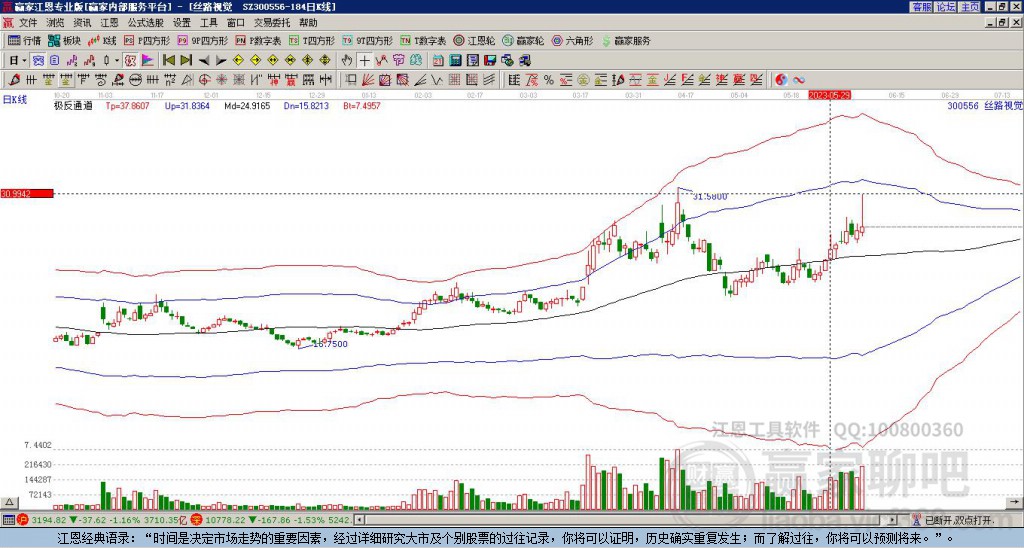This screenshot has width=1024, height=548.
Task: Click the 论坛 button in title bar
Action: 946,6
